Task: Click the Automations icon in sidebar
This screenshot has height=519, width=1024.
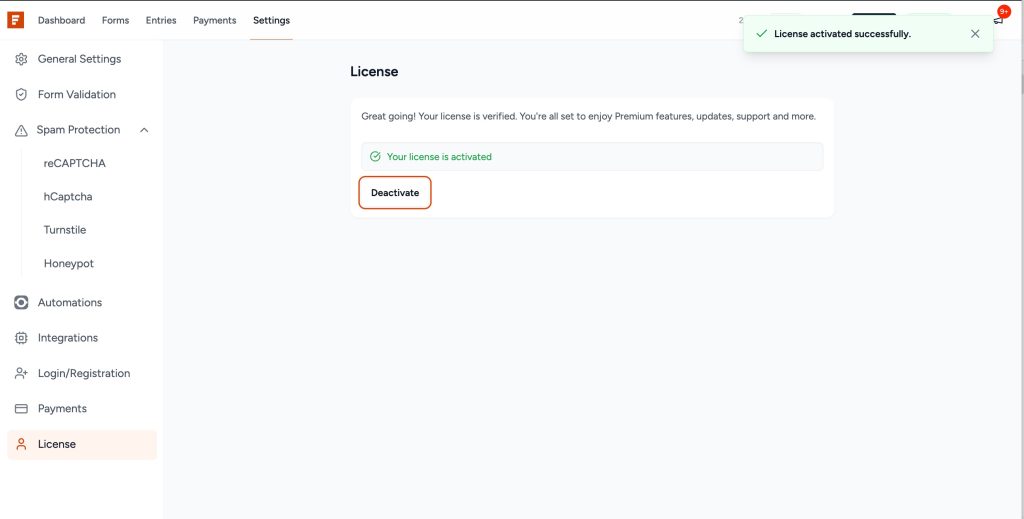Action: (21, 302)
